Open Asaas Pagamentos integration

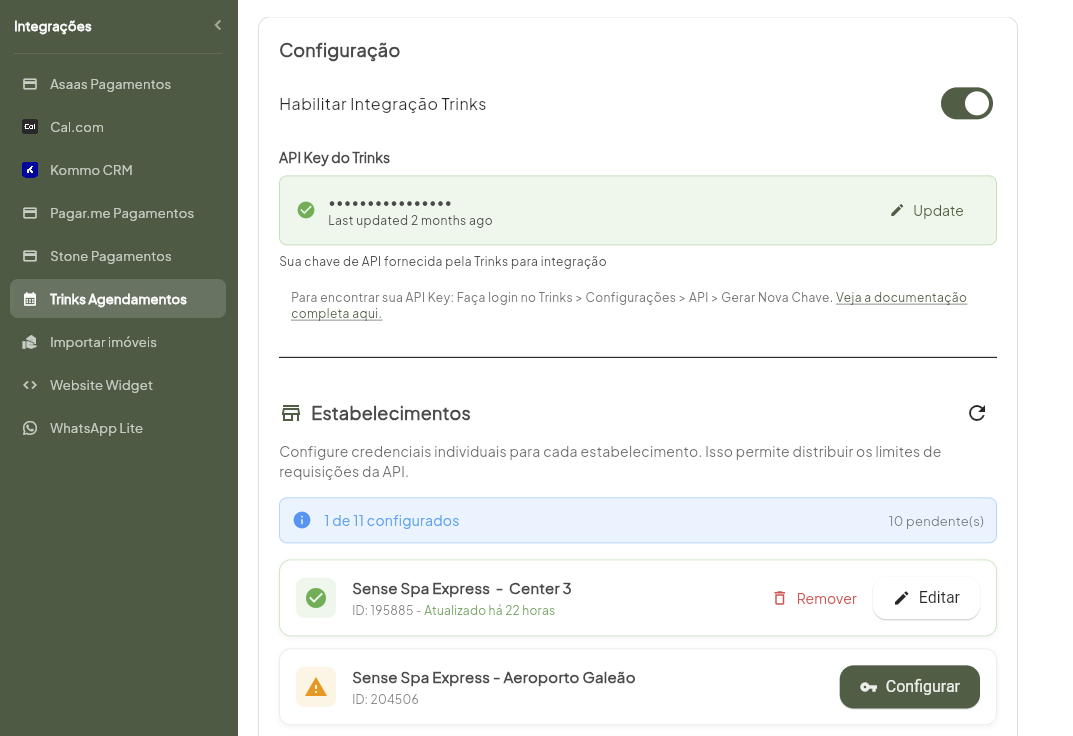click(110, 84)
